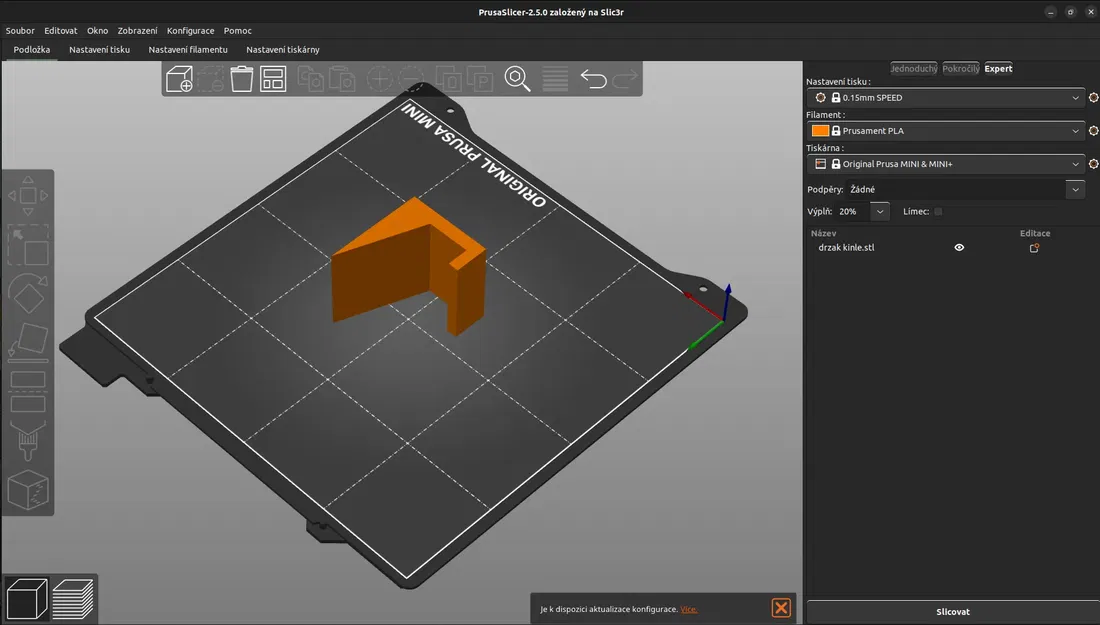Switch to 3D editor view cube icon
The image size is (1100, 625).
pos(27,598)
